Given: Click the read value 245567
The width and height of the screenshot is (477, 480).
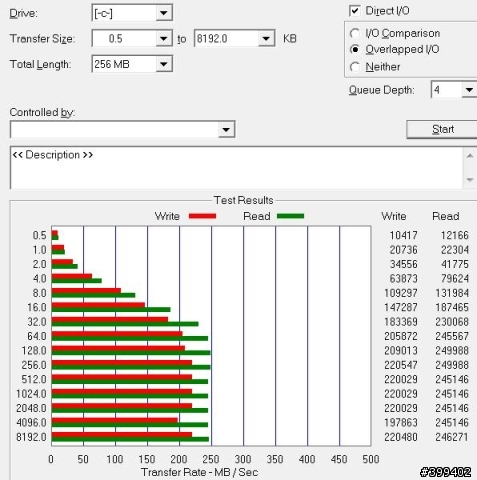Looking at the screenshot, I should [452, 336].
